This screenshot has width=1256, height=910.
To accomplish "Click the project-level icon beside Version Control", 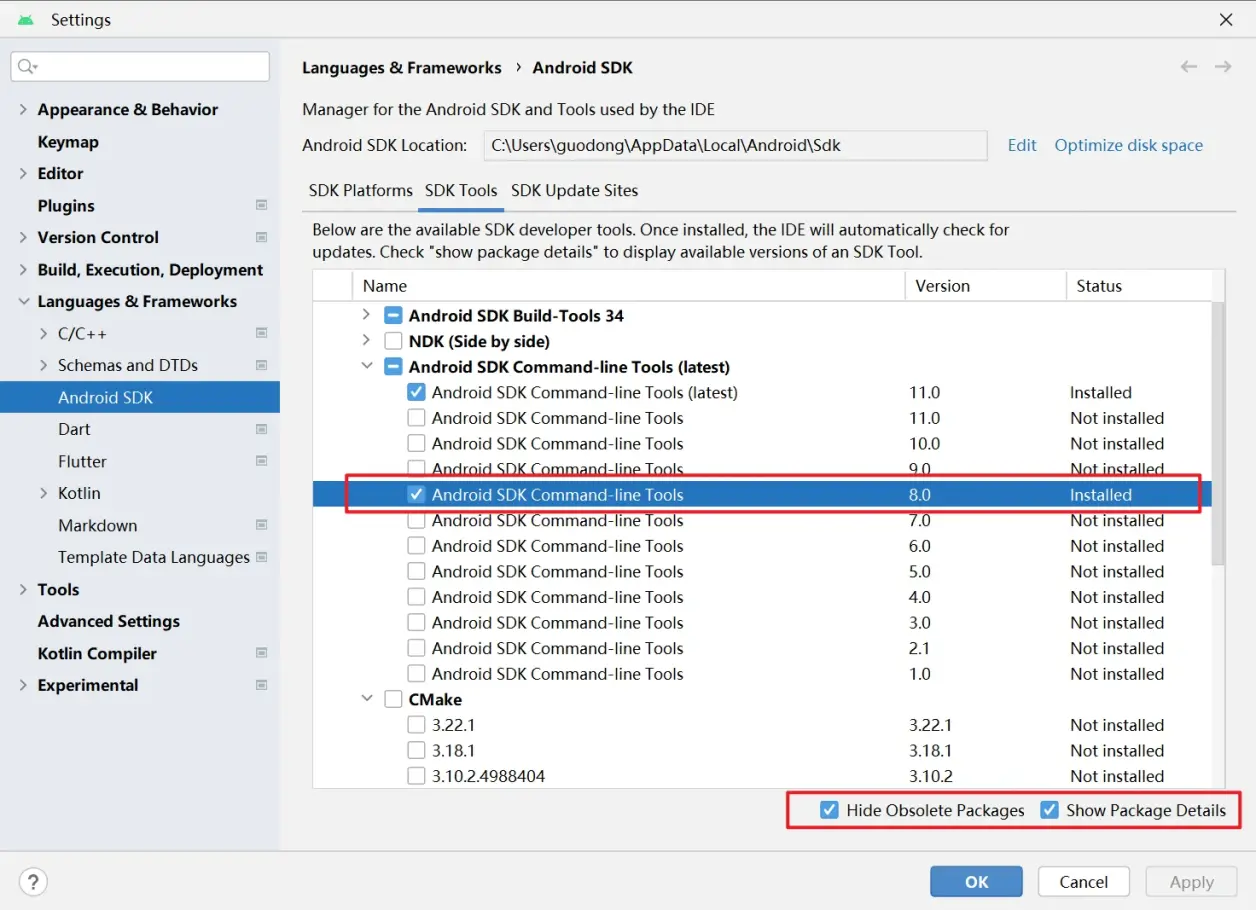I will 262,237.
